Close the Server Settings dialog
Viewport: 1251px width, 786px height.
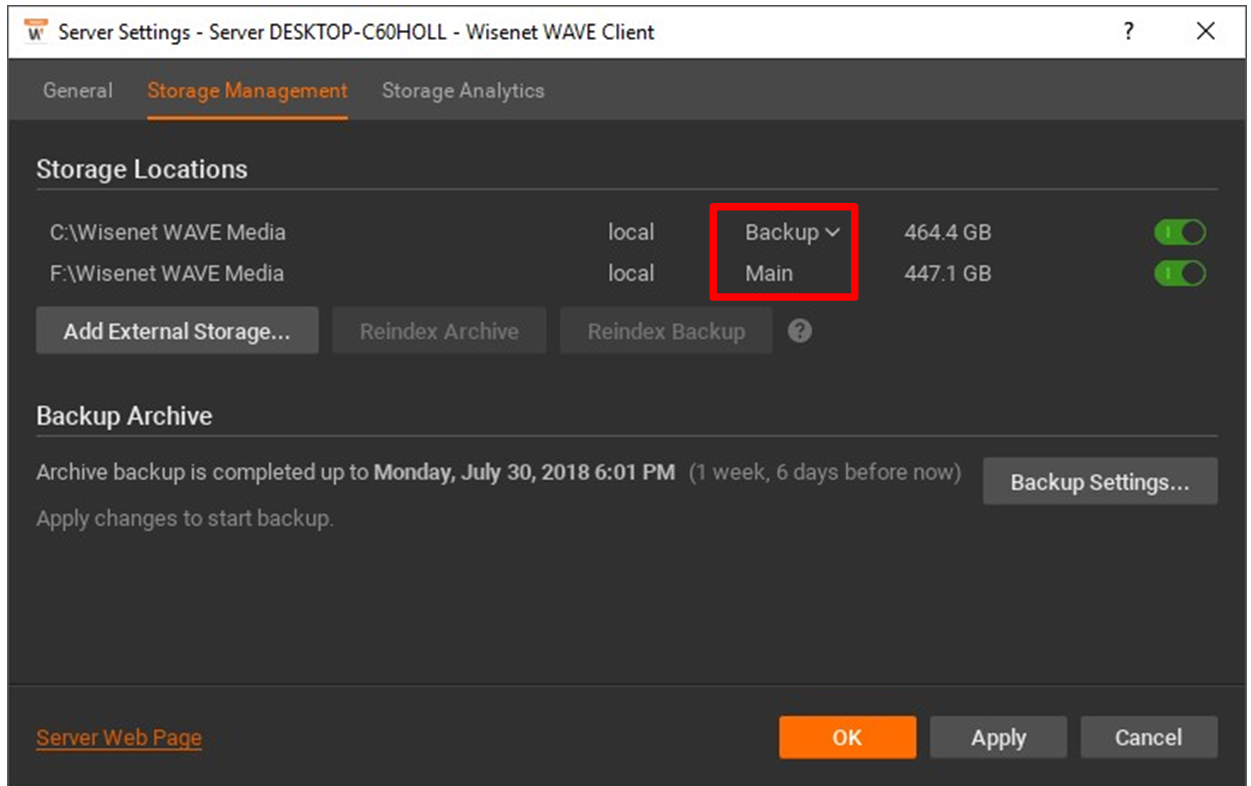tap(1205, 31)
